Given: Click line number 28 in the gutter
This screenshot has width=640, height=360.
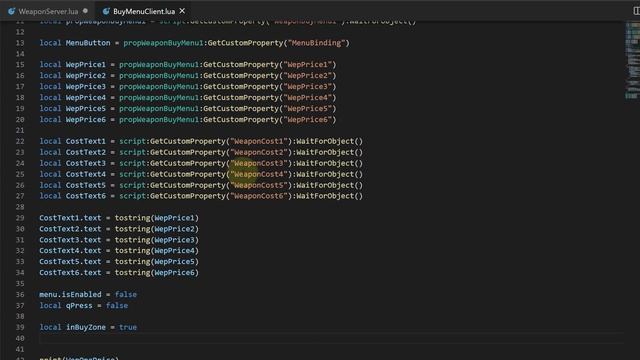Looking at the screenshot, I should click(20, 207).
